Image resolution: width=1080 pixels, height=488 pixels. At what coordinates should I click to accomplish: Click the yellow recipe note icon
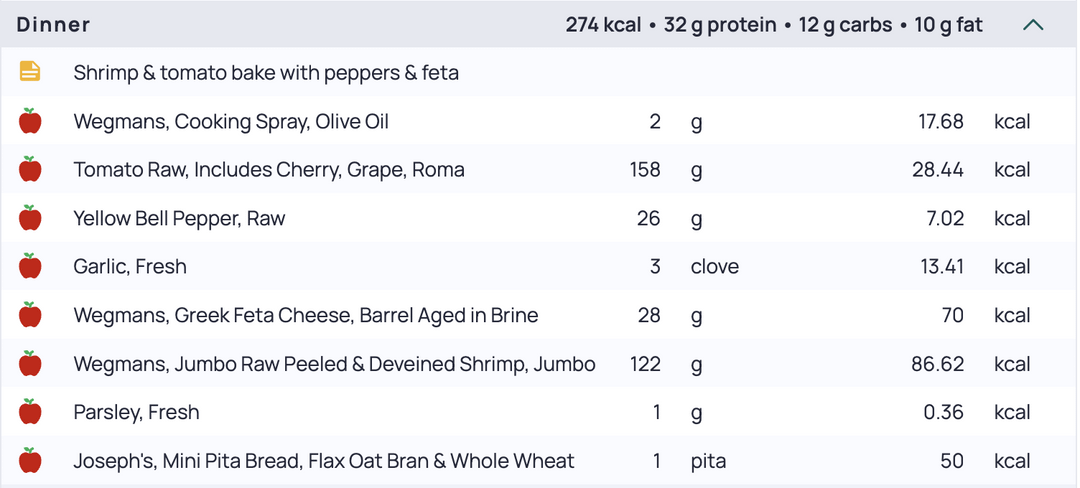(30, 72)
